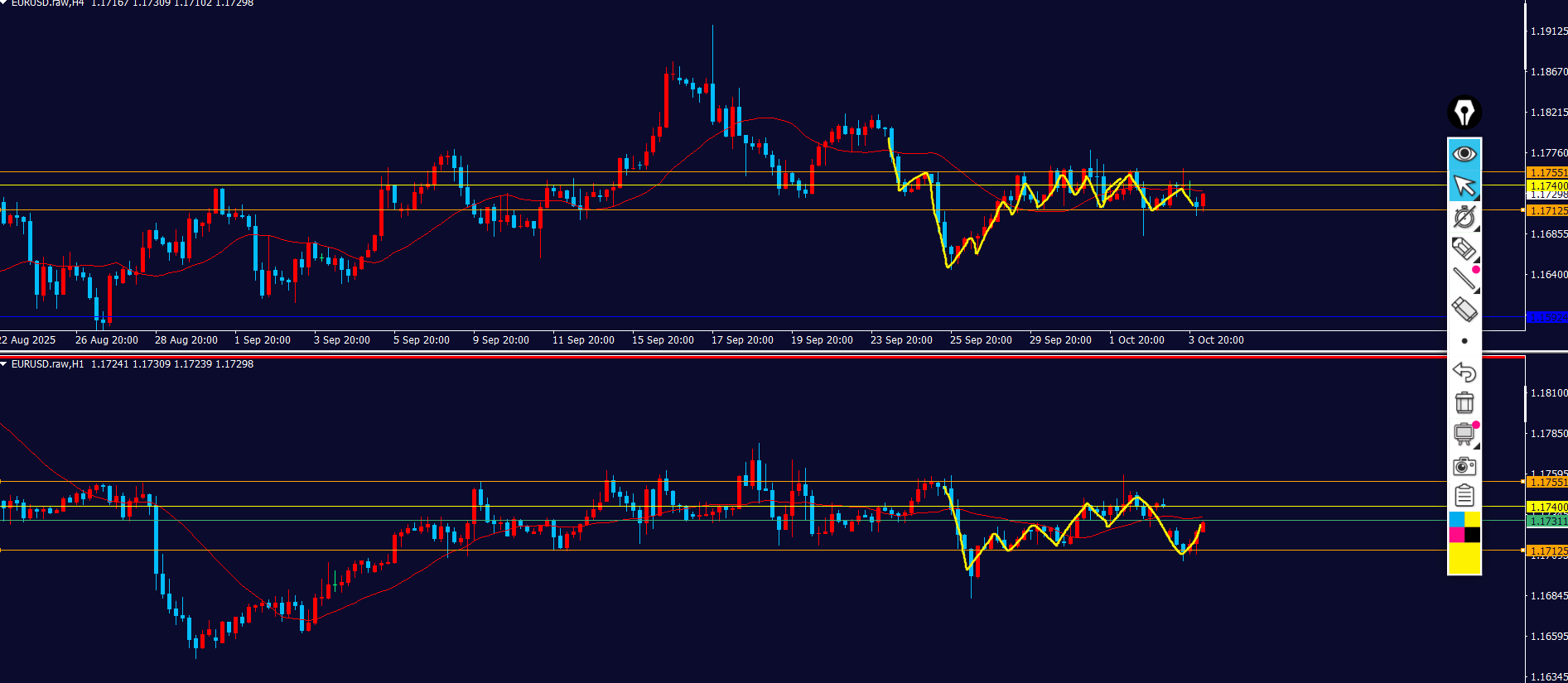This screenshot has height=683, width=1568.
Task: Select the arrow cursor tool
Action: pos(1464,185)
